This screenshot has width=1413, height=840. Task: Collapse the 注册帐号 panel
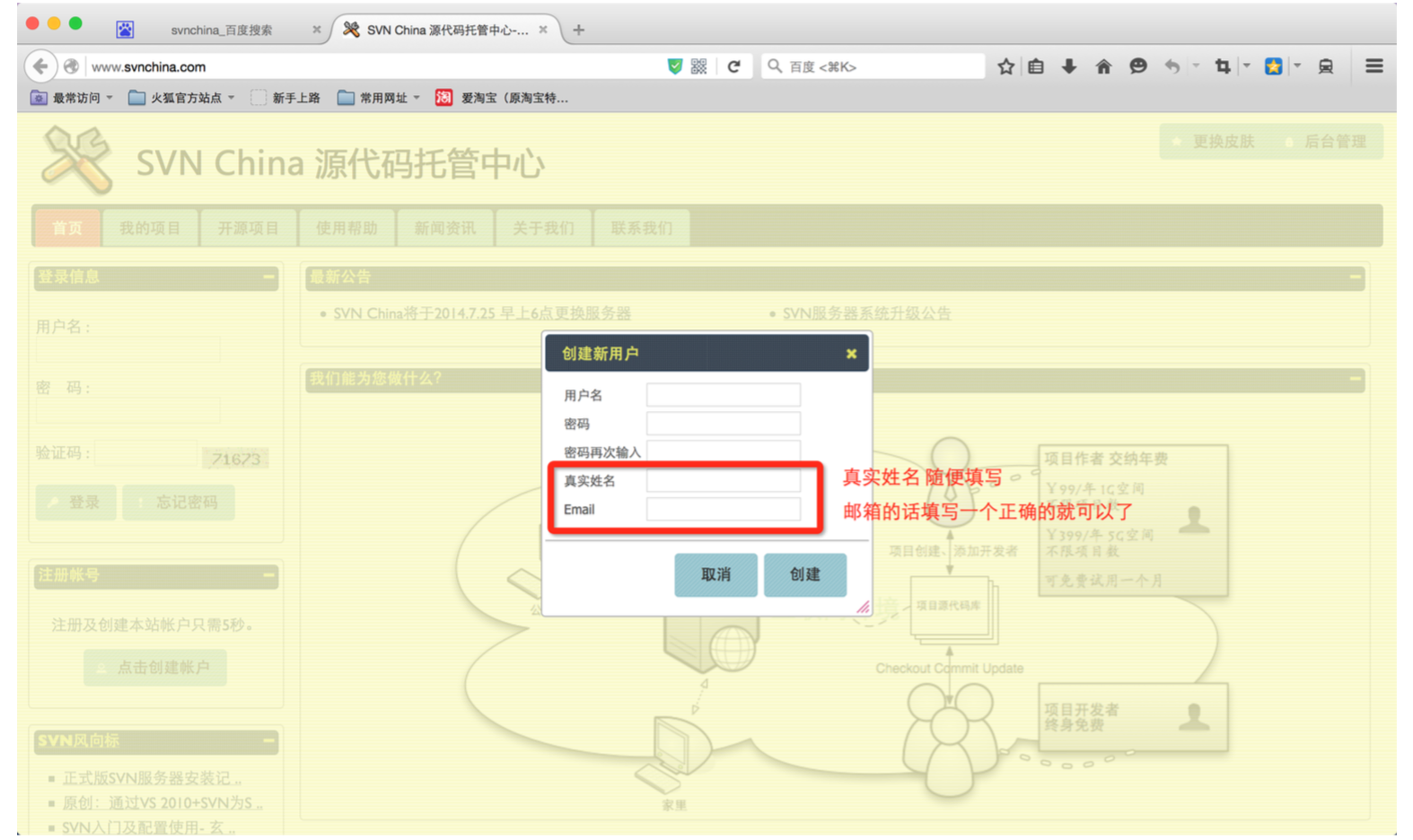coord(268,575)
